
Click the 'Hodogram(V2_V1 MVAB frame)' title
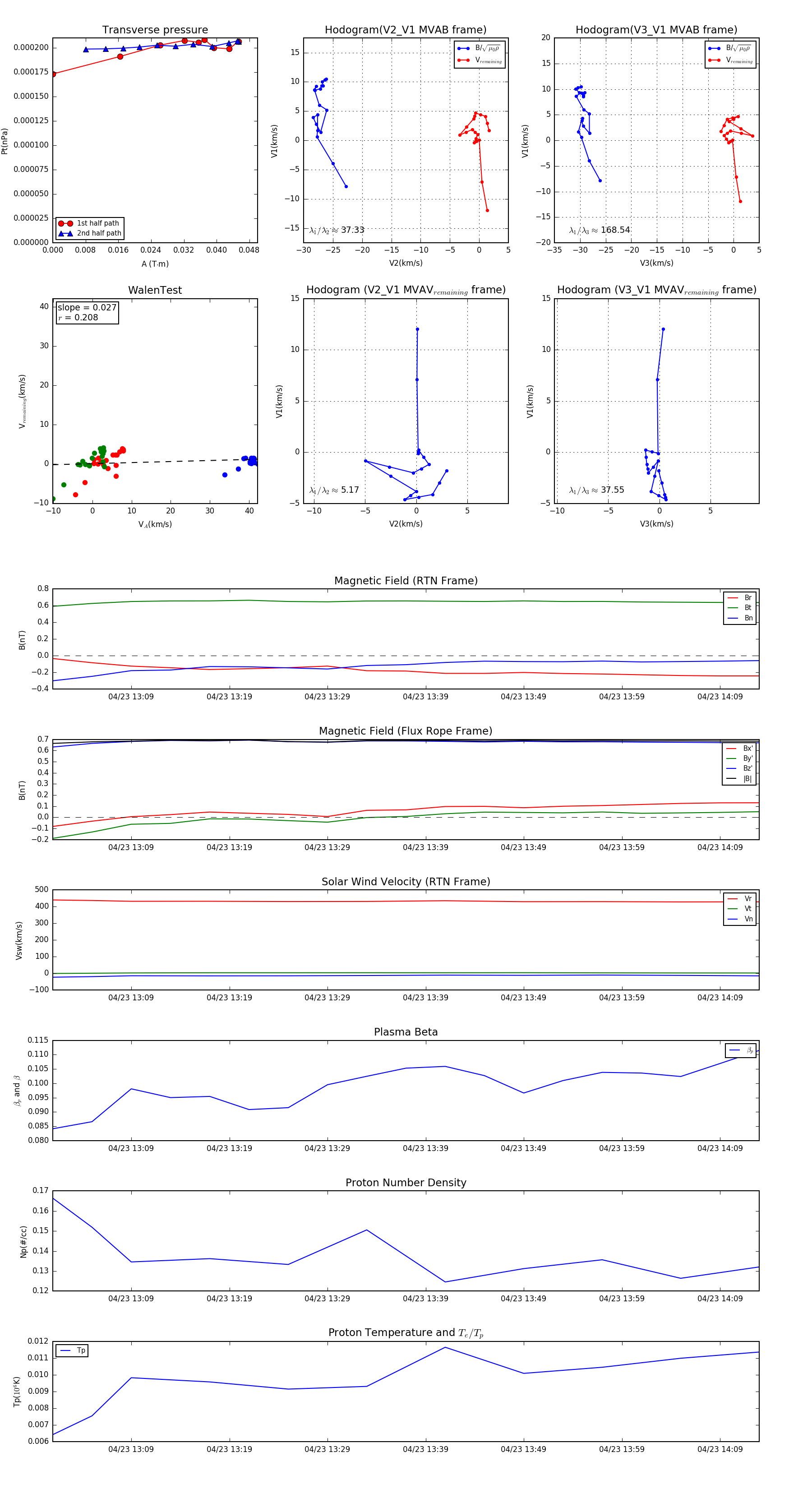[x=405, y=29]
